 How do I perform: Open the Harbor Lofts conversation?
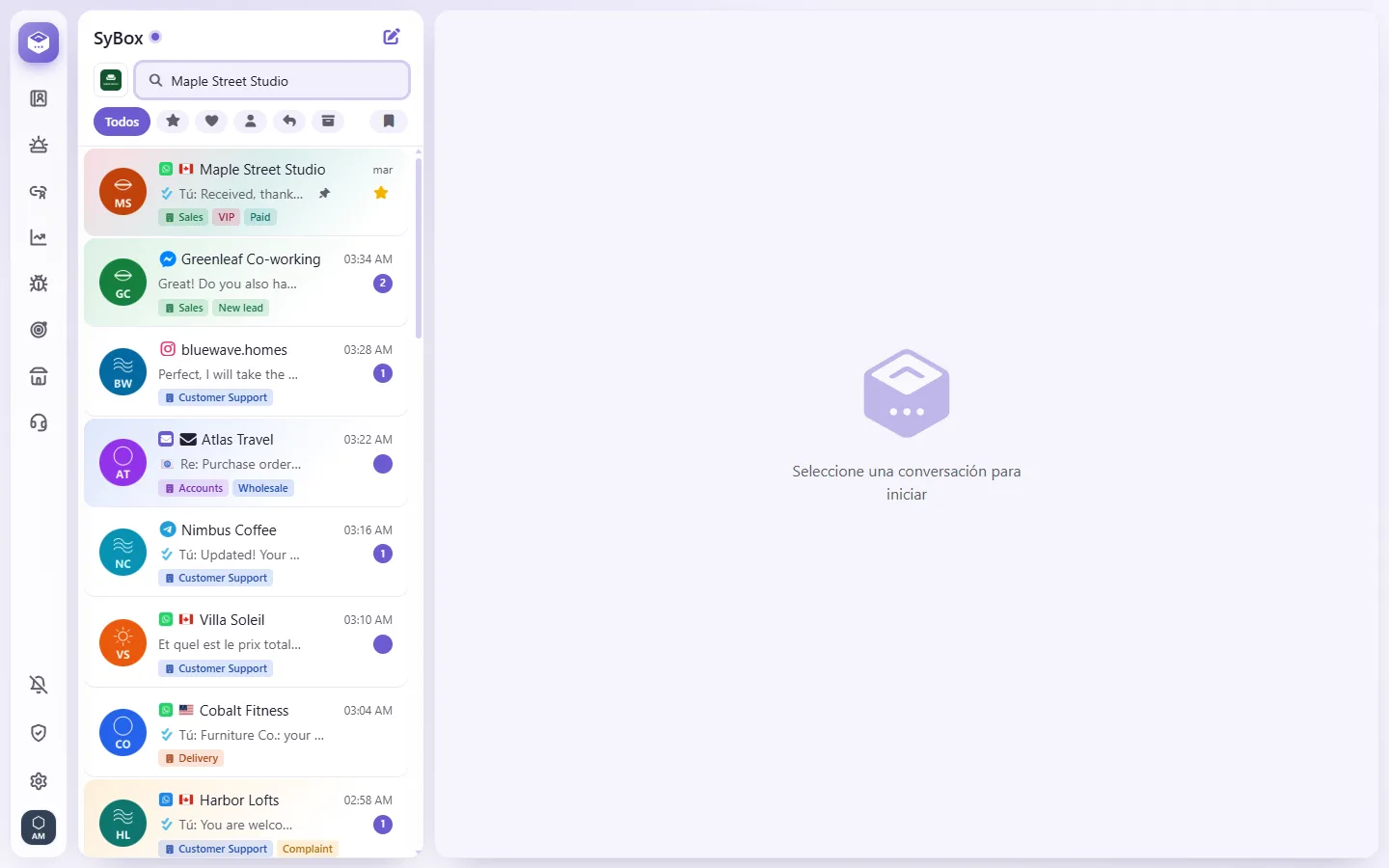(246, 819)
